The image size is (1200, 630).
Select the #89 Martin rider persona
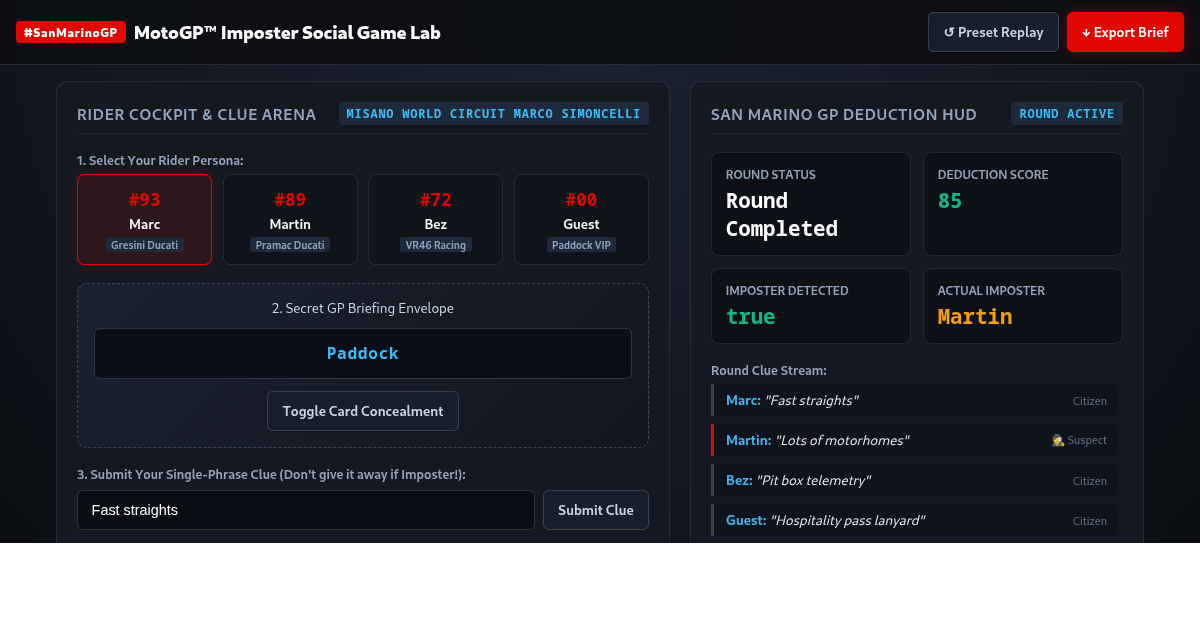[290, 219]
